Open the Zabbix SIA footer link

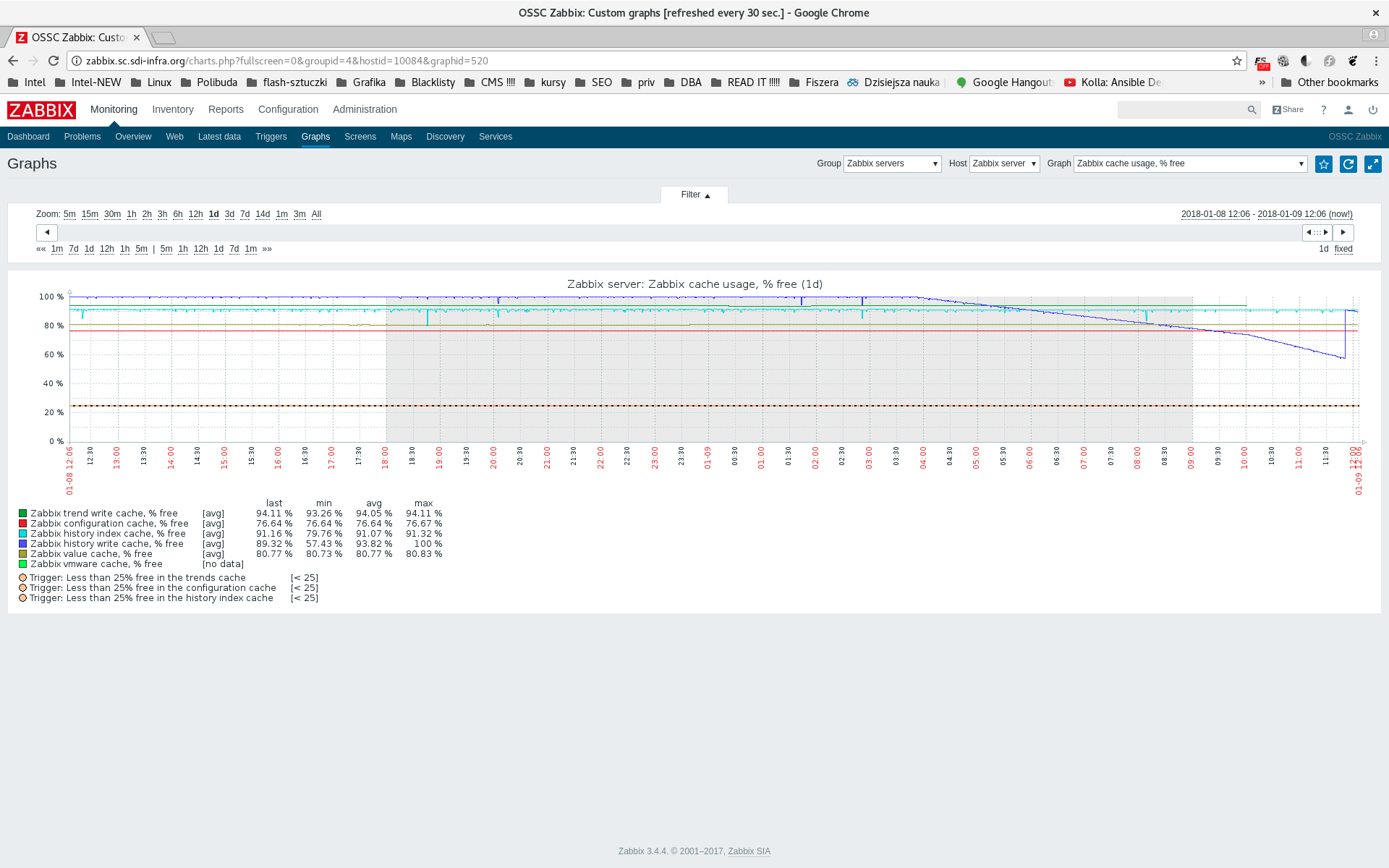click(x=749, y=851)
